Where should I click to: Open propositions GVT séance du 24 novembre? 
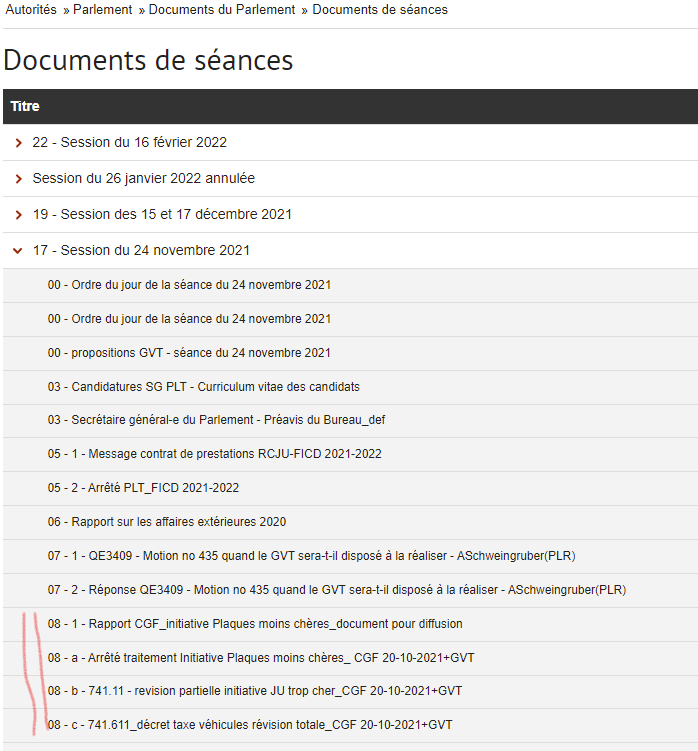(189, 353)
